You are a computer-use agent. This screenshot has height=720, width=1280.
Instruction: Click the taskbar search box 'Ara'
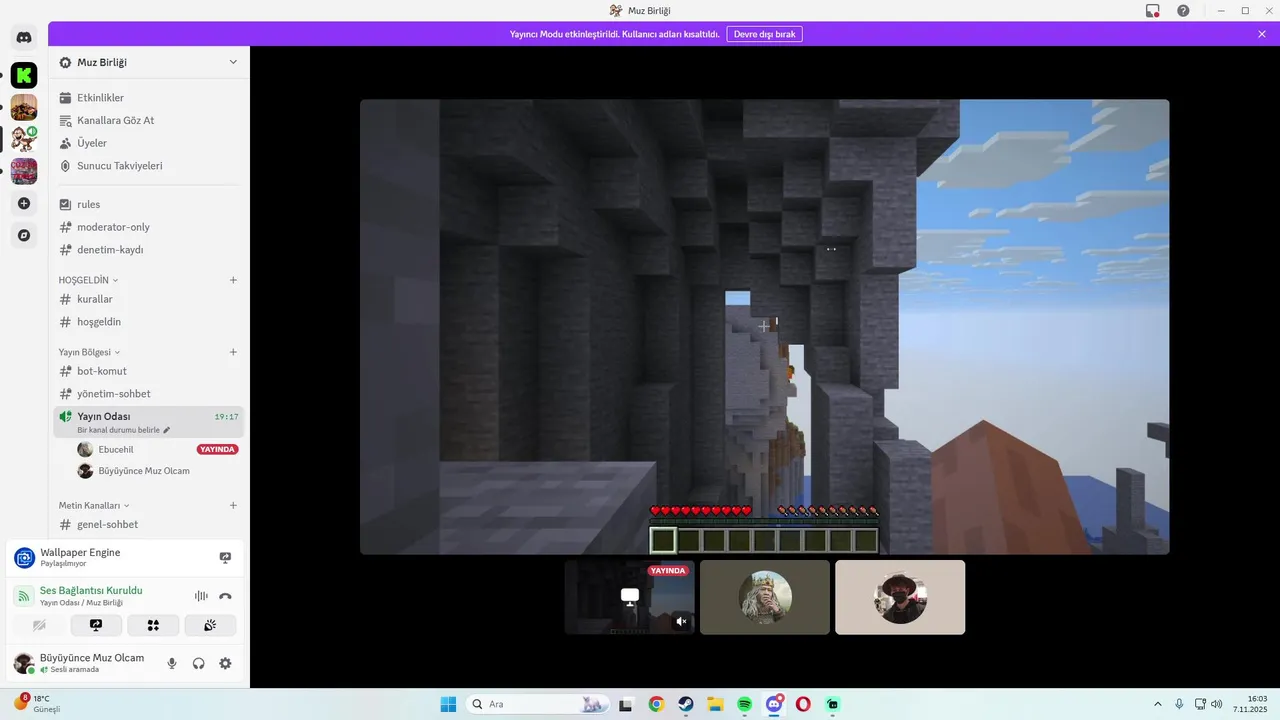point(538,704)
